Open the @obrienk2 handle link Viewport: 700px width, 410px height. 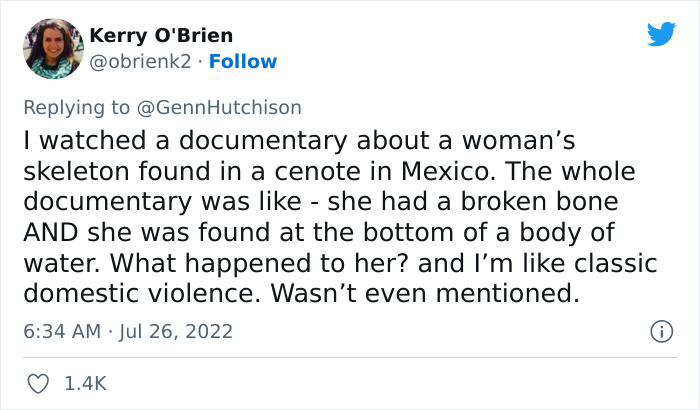(139, 61)
